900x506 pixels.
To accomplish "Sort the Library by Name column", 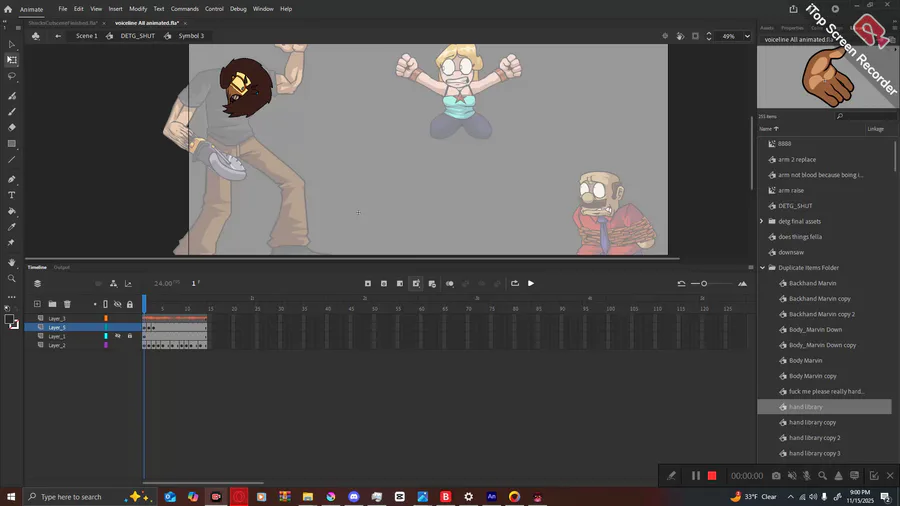I will click(x=769, y=129).
